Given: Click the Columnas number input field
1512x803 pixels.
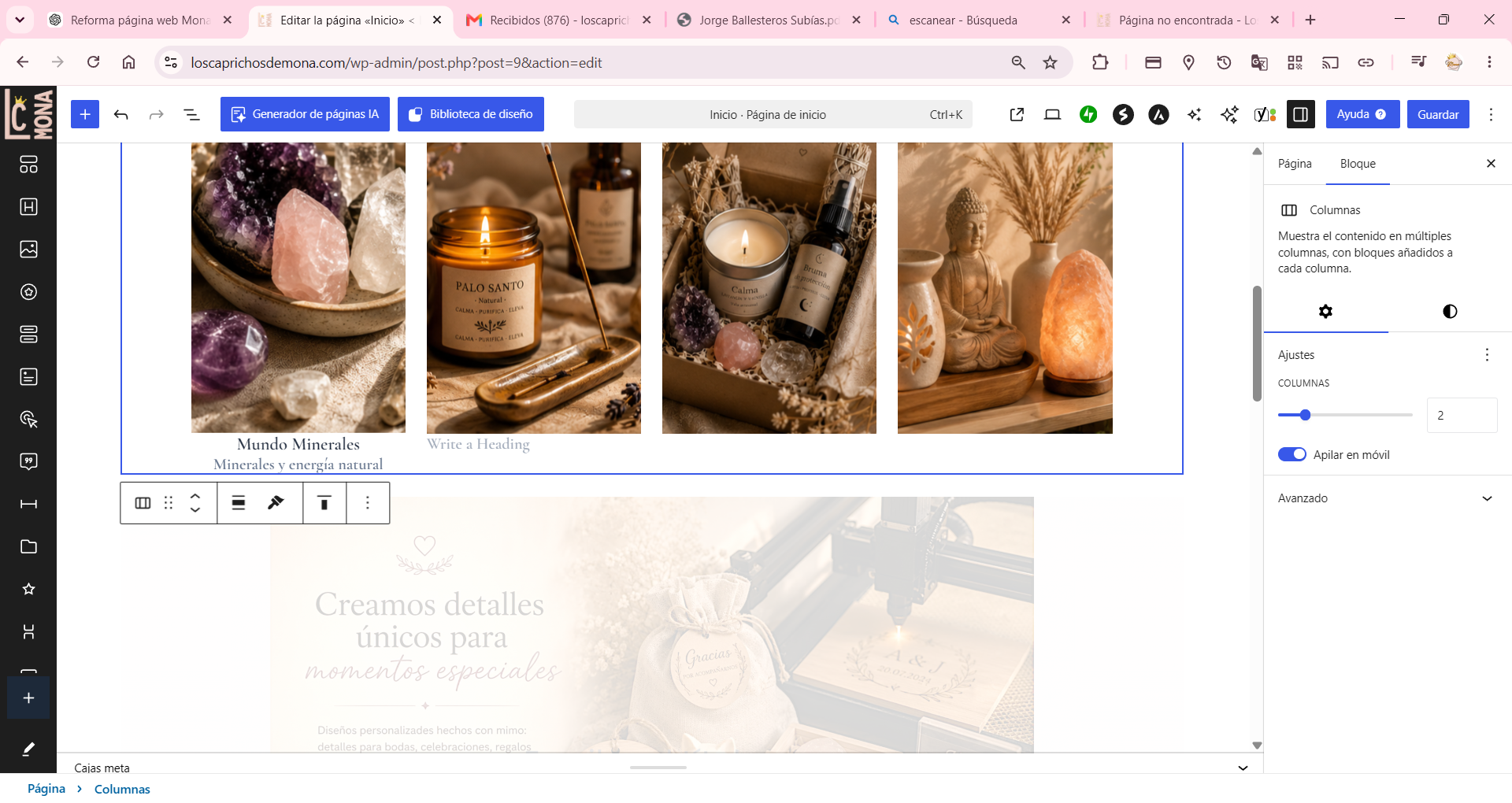Looking at the screenshot, I should [1462, 415].
